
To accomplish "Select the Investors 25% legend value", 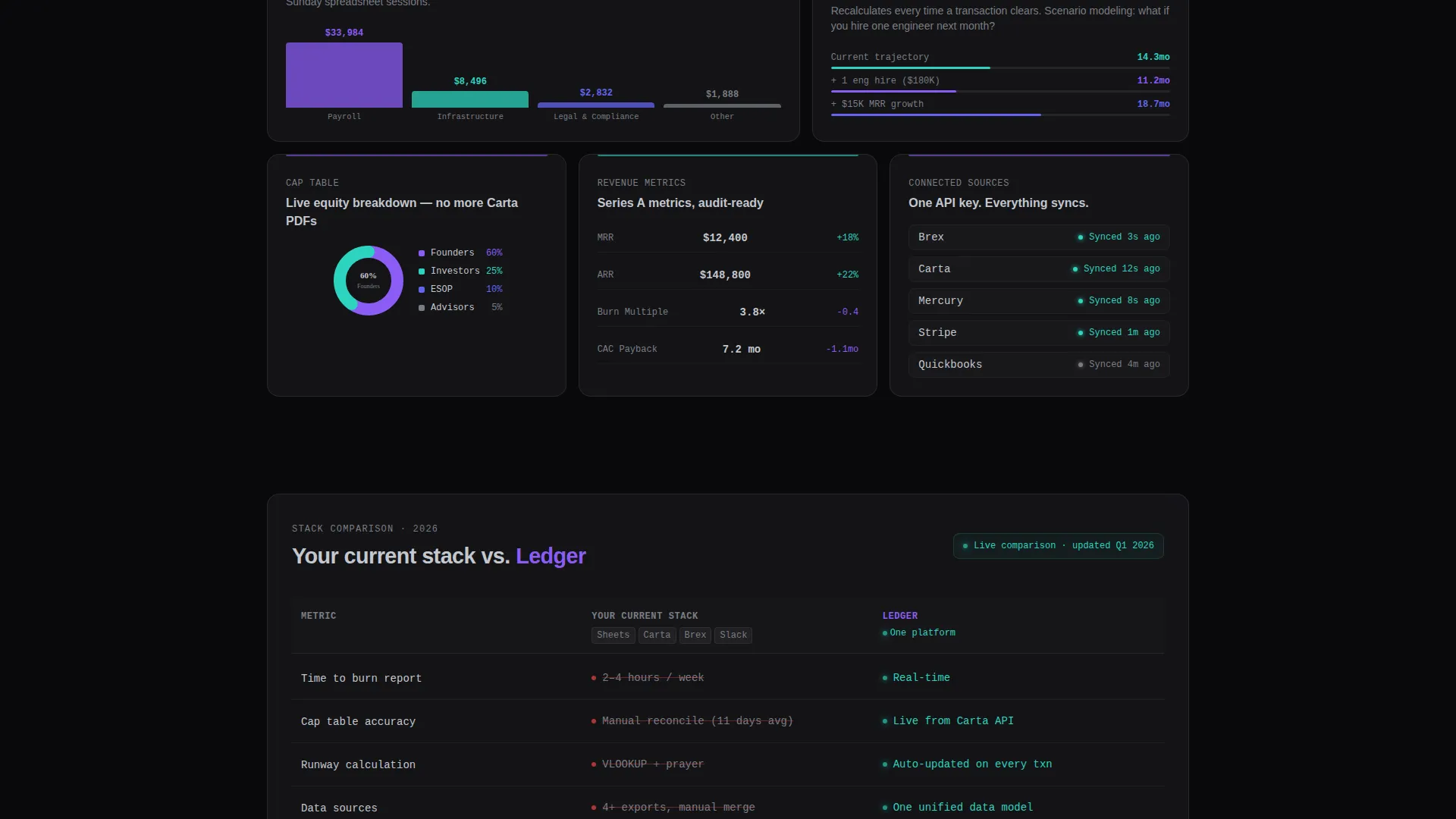I will click(x=494, y=271).
